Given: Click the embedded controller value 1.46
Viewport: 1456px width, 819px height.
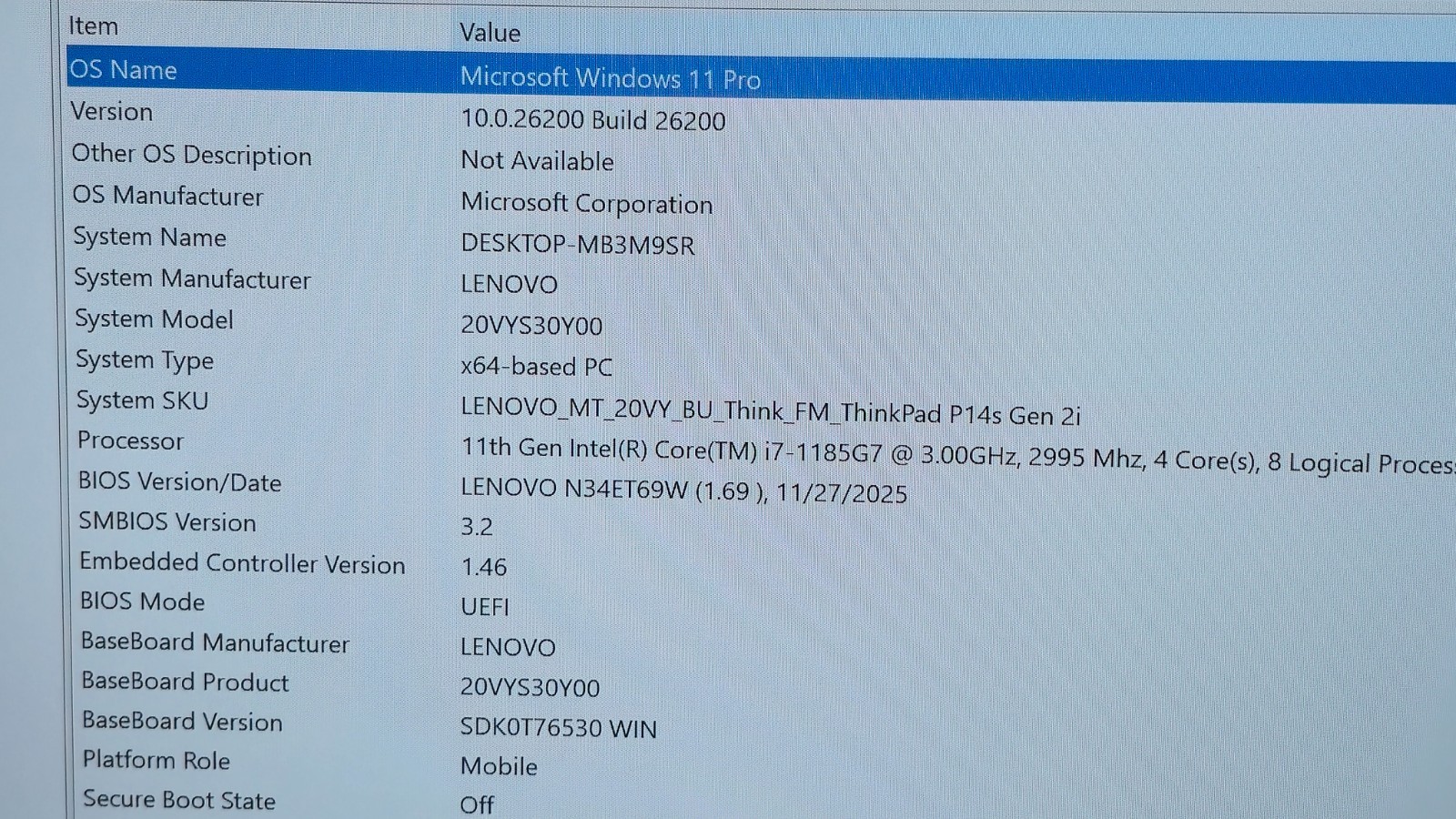Looking at the screenshot, I should click(x=484, y=567).
